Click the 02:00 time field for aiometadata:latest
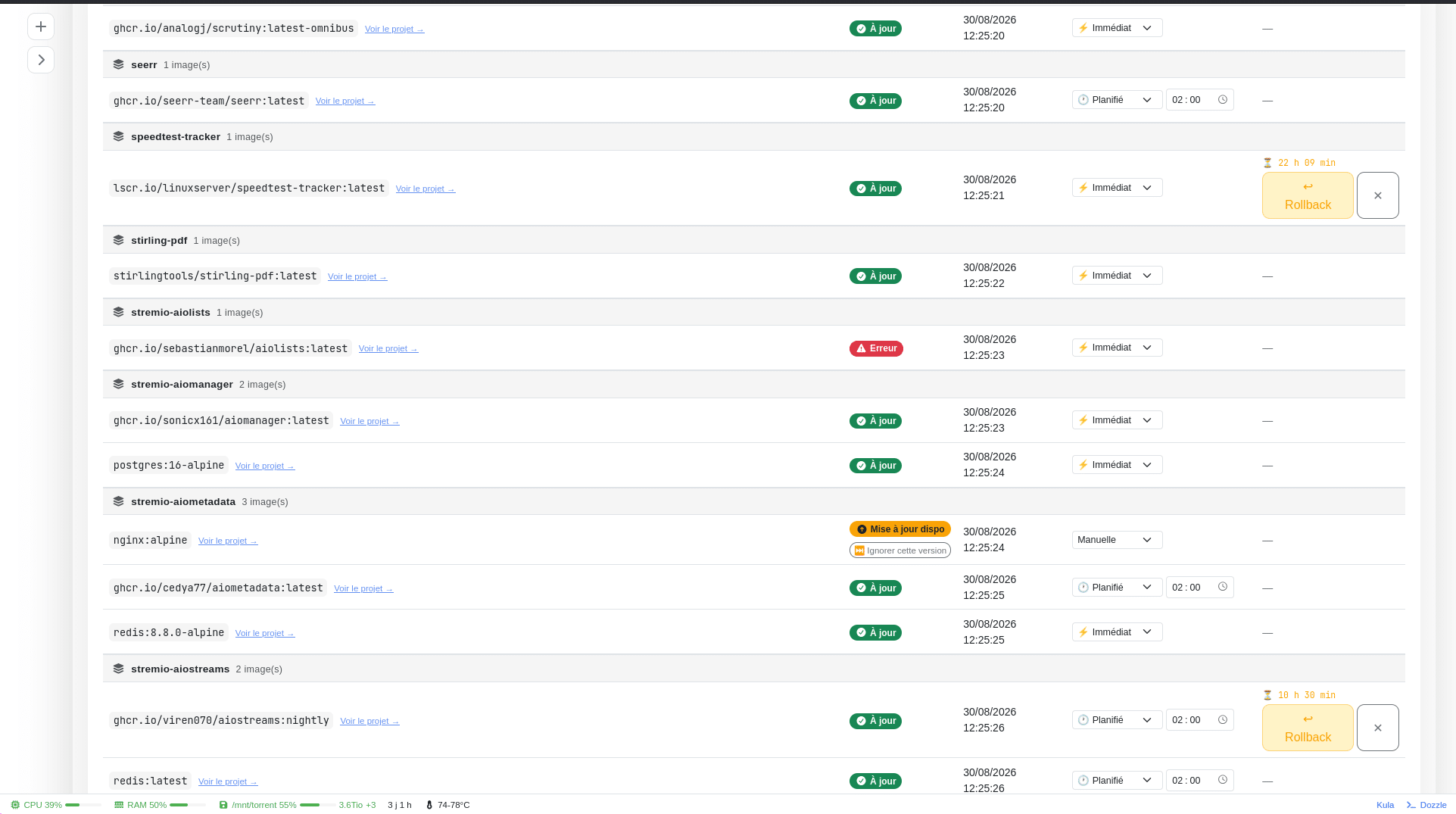 tap(1200, 588)
